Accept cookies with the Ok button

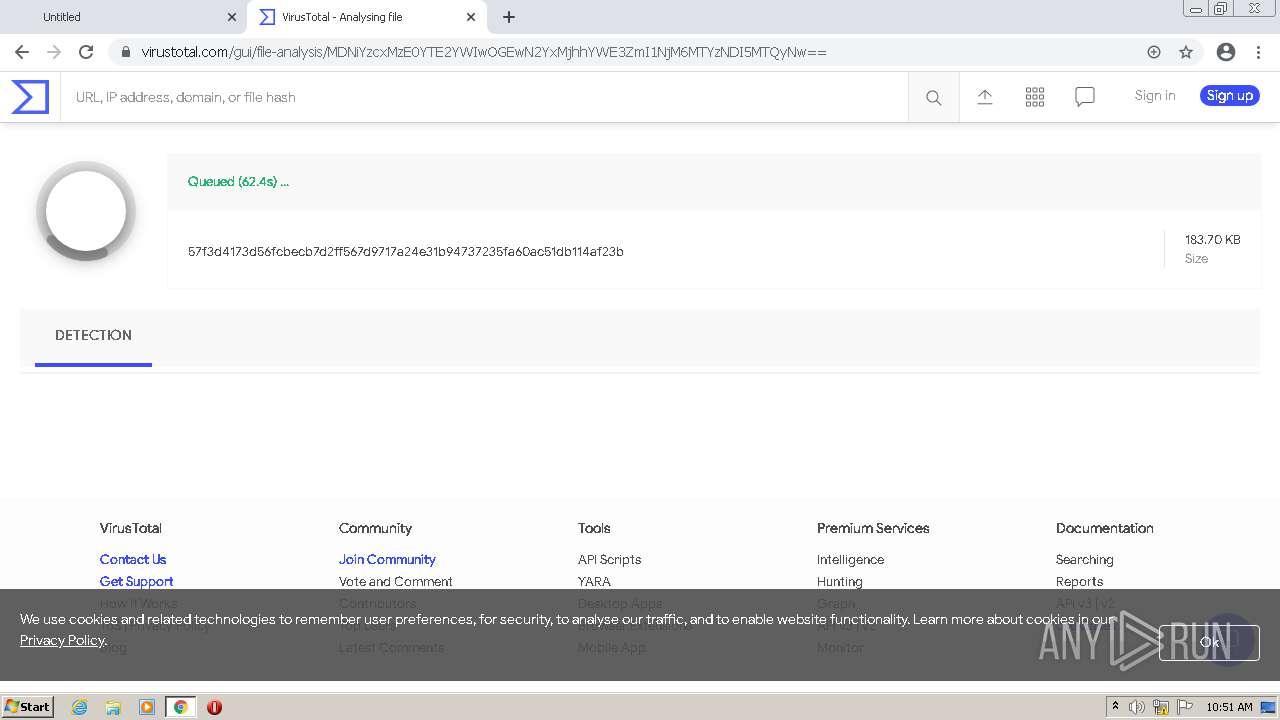[x=1209, y=642]
